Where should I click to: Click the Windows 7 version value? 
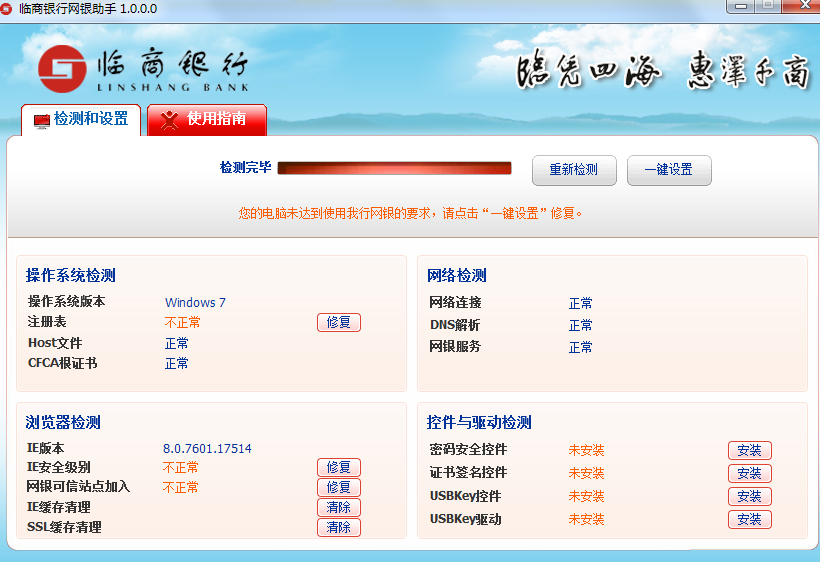click(x=195, y=303)
